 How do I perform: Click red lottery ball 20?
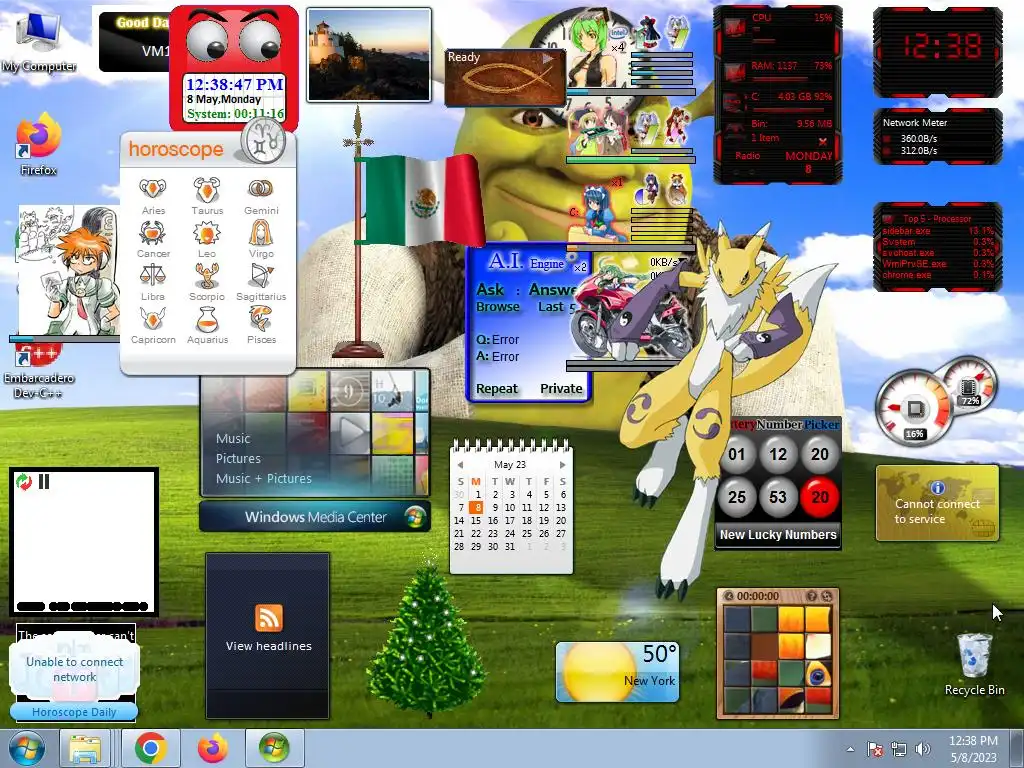coord(820,497)
